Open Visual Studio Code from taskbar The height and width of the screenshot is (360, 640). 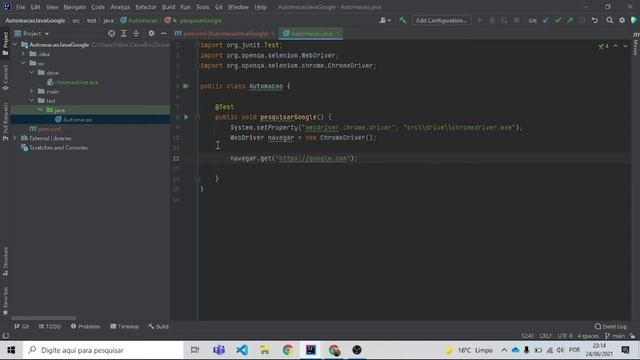click(242, 350)
